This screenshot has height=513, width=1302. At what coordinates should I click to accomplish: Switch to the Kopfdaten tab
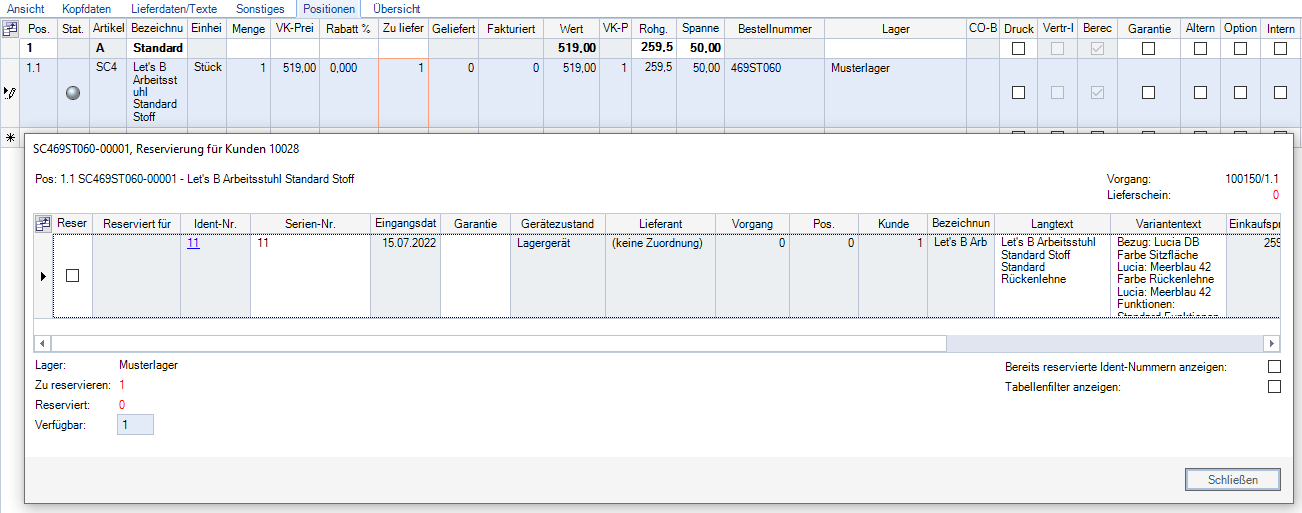click(86, 8)
